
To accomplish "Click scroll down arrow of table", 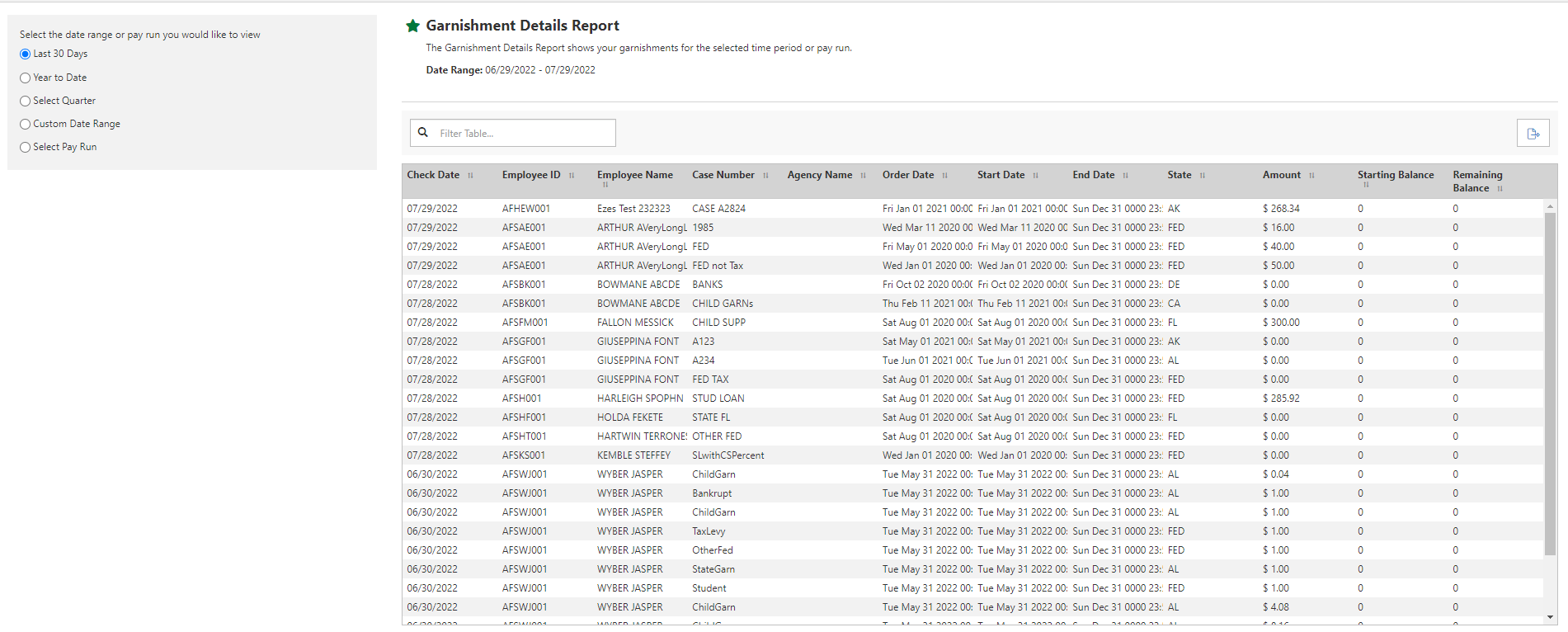I will click(x=1550, y=617).
